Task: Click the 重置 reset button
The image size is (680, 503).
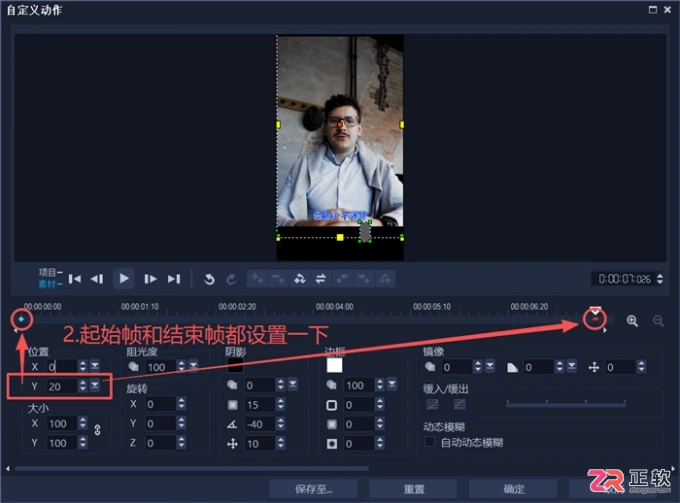Action: (413, 489)
